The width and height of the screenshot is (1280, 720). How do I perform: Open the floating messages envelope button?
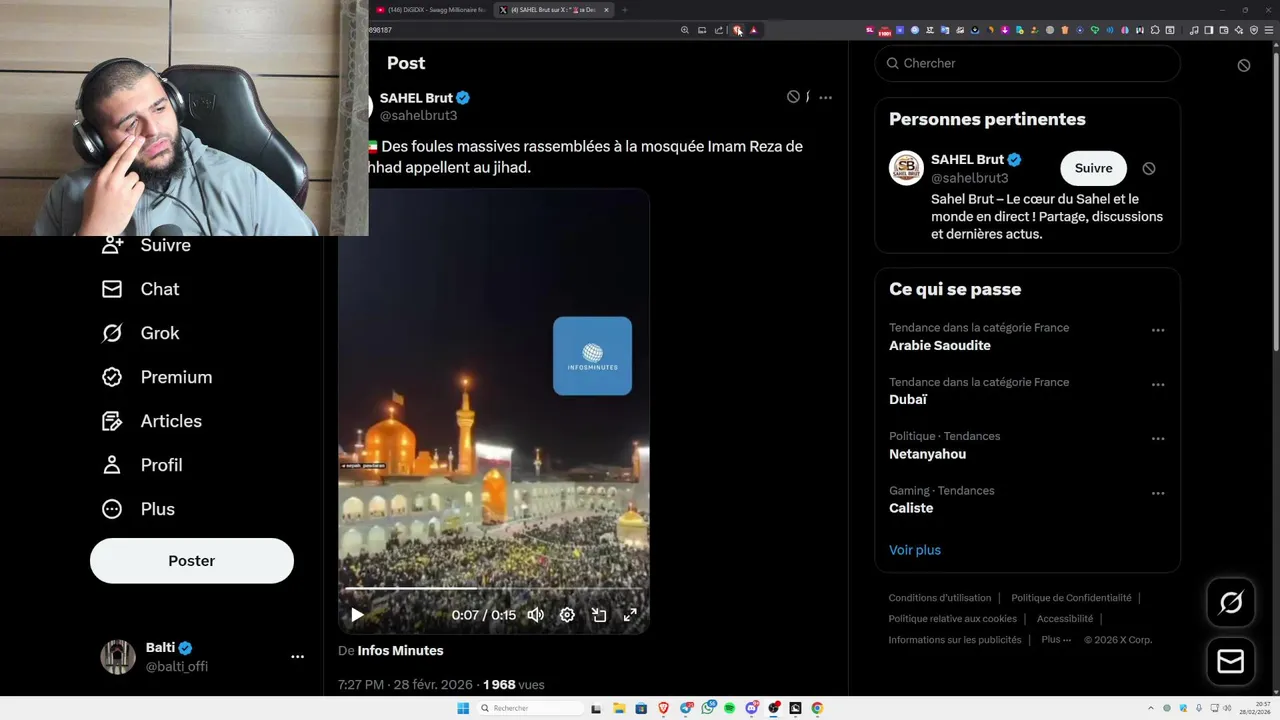(x=1231, y=662)
